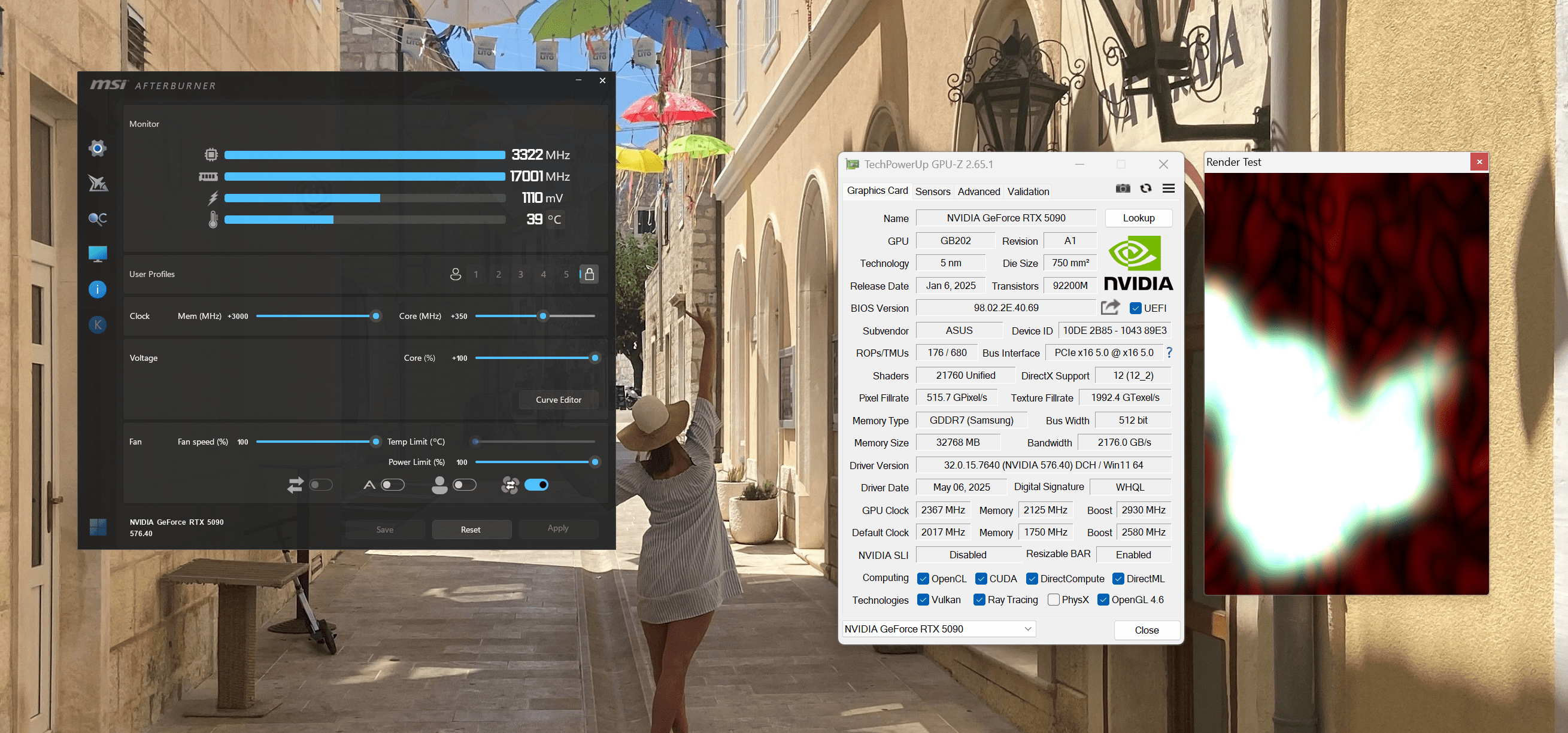Screen dimensions: 1568x733
Task: Check the PhysX checkbox
Action: (x=1054, y=600)
